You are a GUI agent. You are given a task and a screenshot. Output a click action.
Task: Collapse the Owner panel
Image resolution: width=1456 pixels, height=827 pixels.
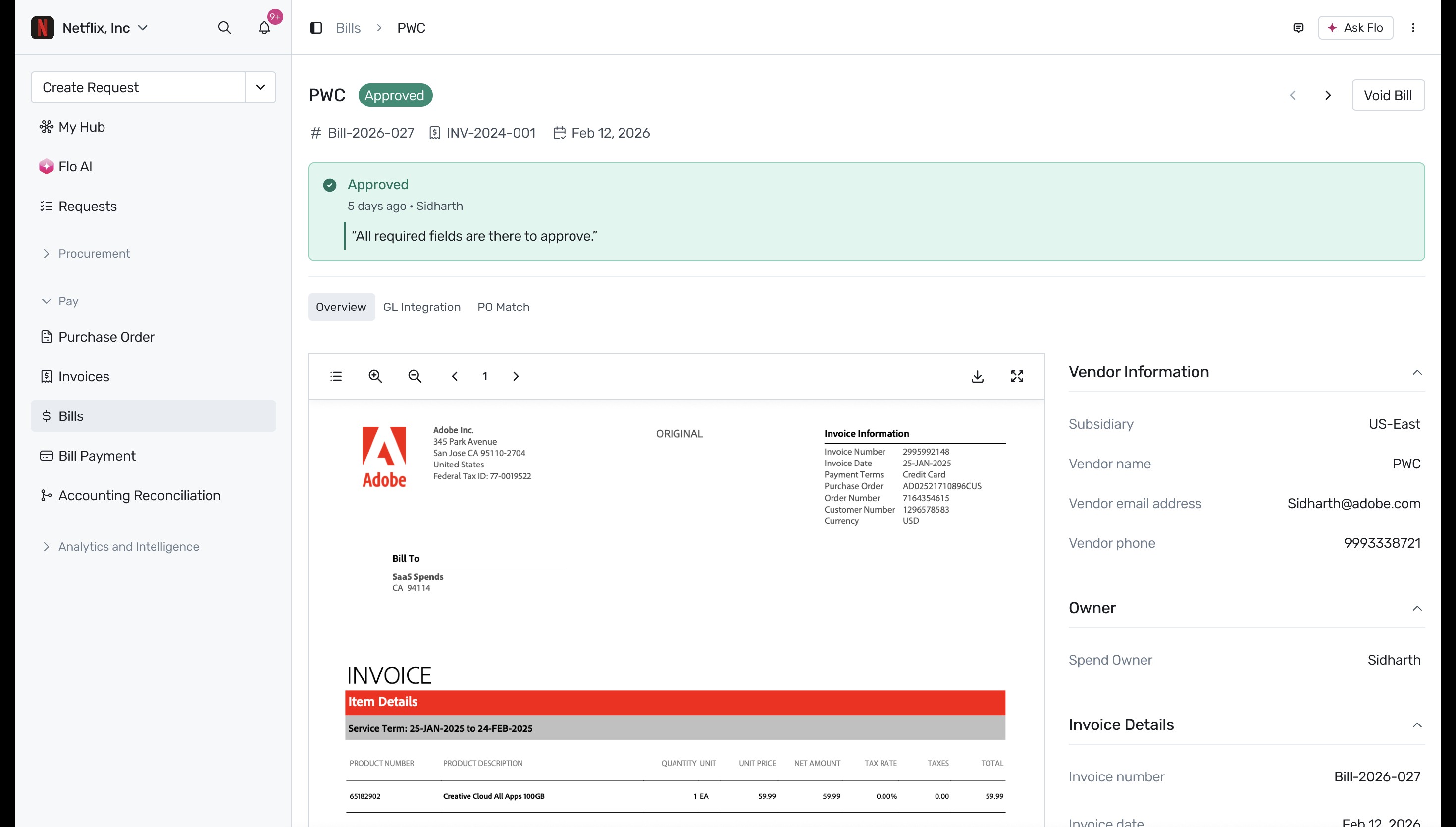click(1417, 608)
